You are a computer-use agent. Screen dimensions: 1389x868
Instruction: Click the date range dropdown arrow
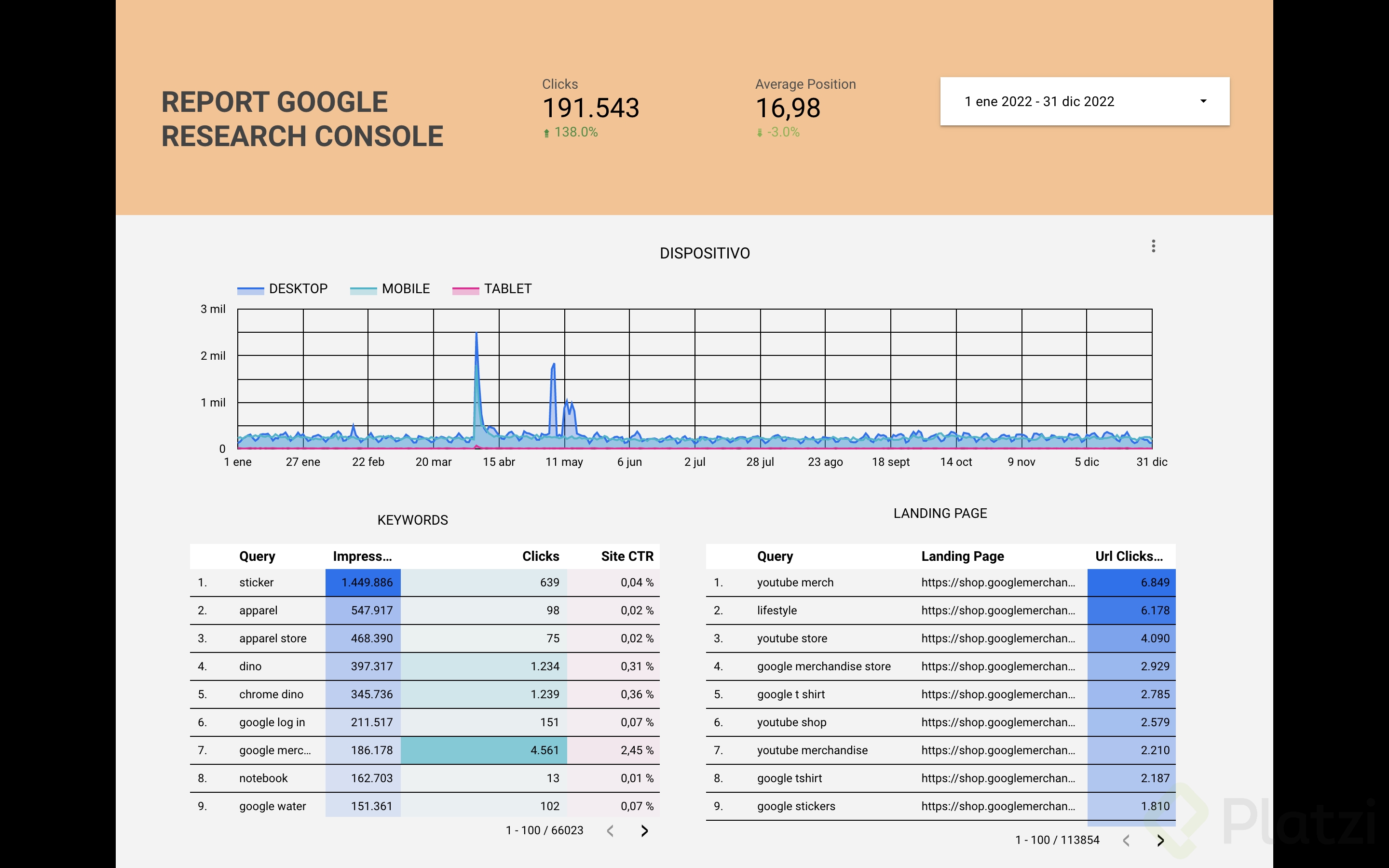coord(1203,102)
